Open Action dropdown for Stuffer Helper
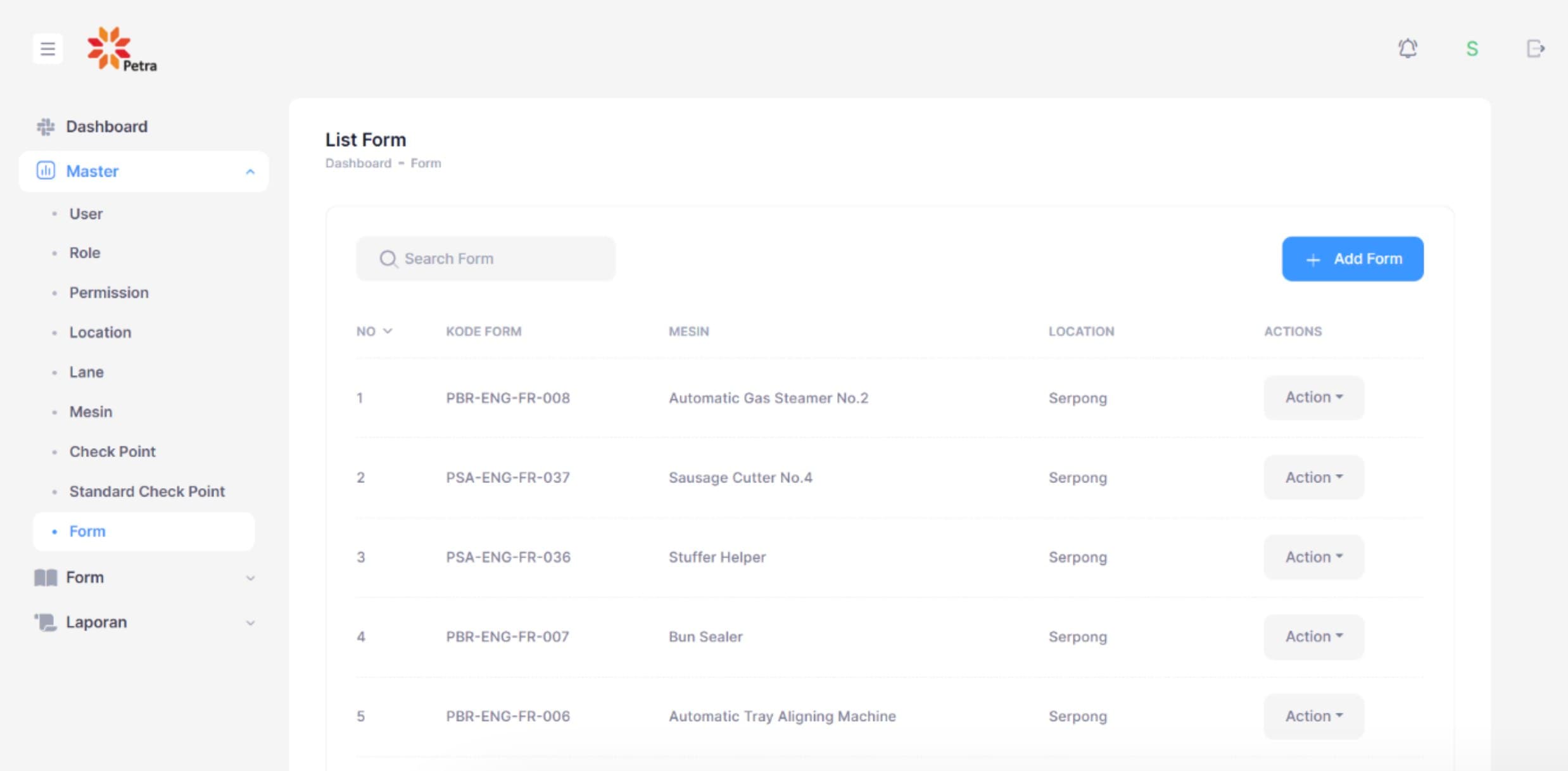Screen dimensions: 1568x771 (1313, 557)
